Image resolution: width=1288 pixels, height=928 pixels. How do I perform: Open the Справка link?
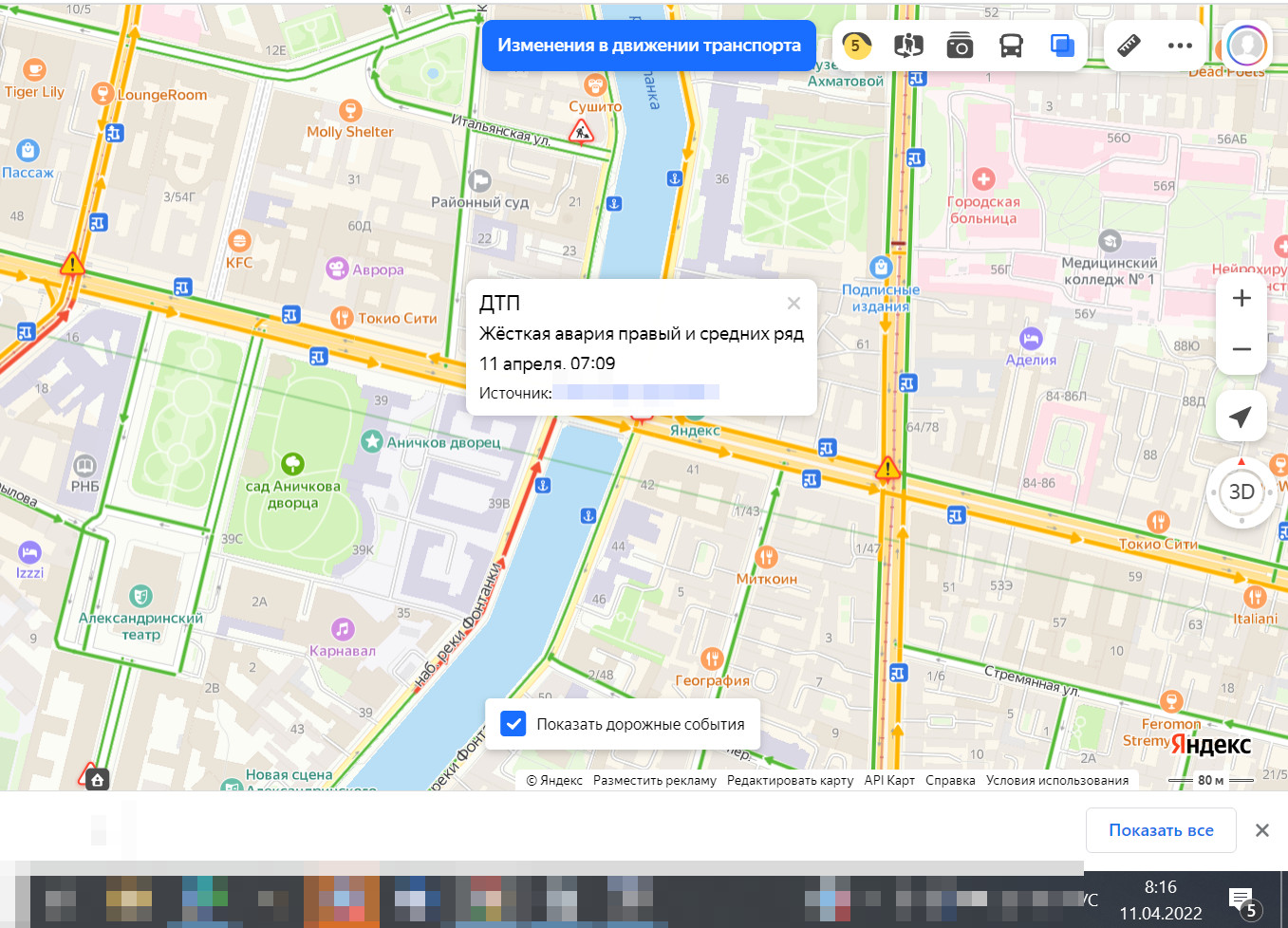coord(950,780)
